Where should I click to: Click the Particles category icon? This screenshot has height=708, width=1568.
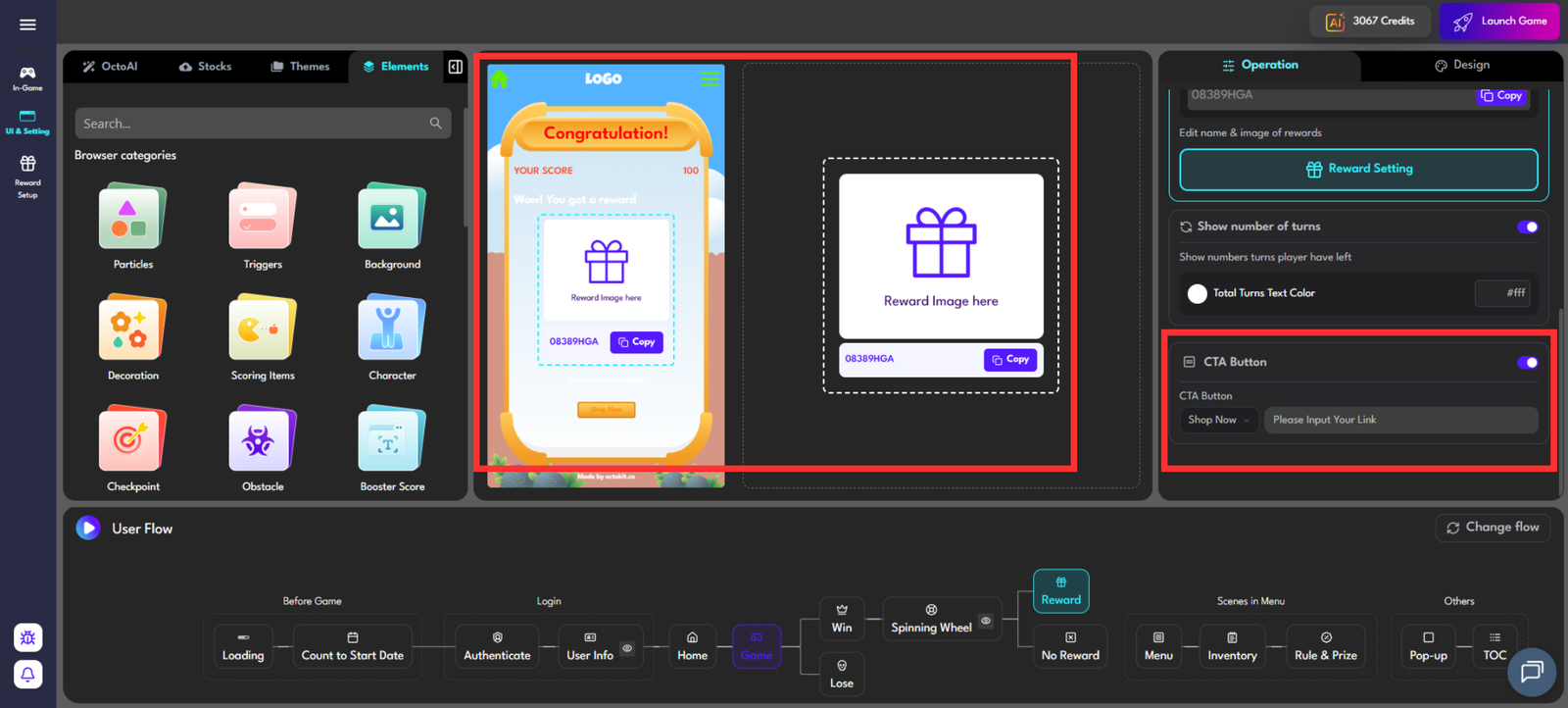click(x=133, y=218)
